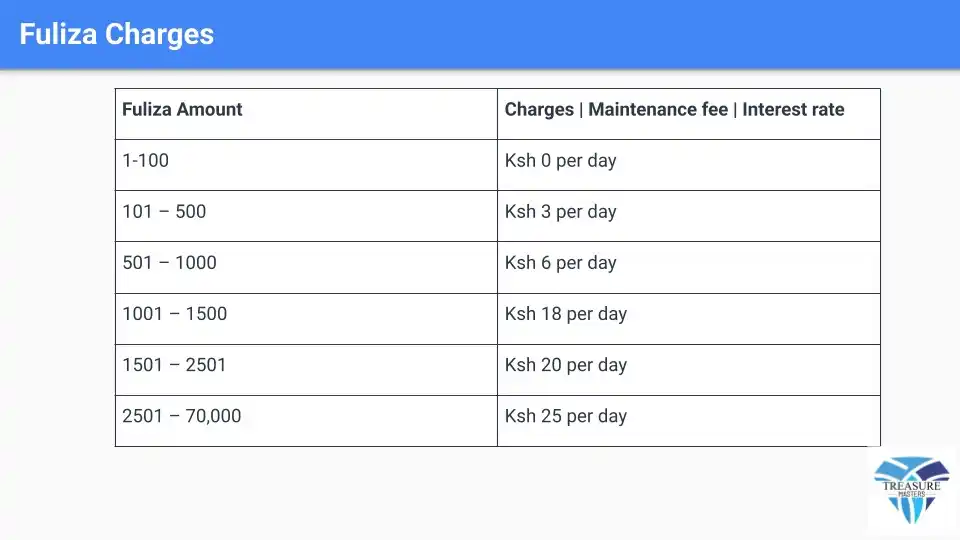Select the Ksh 6 per day cell
Viewport: 960px width, 540px height.
pyautogui.click(x=689, y=267)
